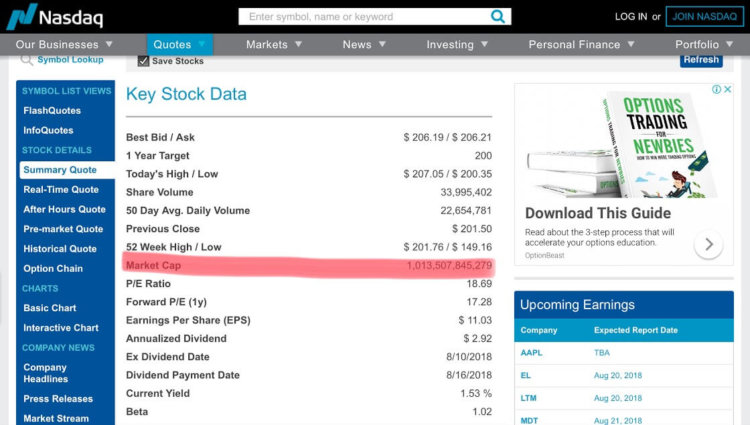Click the EL earnings link
The height and width of the screenshot is (425, 750).
click(x=526, y=375)
